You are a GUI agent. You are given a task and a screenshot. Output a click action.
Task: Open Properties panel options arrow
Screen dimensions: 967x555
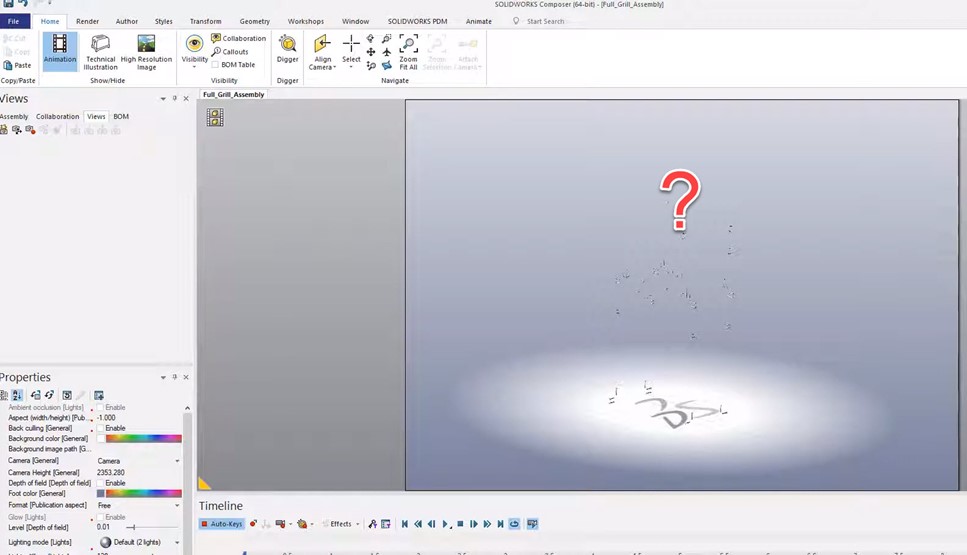(x=163, y=377)
